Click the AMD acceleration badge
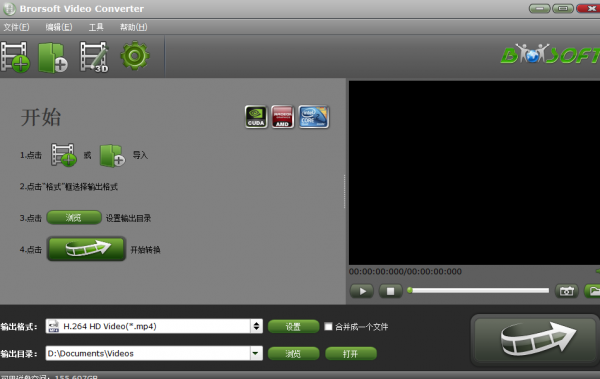Image resolution: width=600 pixels, height=379 pixels. [283, 117]
